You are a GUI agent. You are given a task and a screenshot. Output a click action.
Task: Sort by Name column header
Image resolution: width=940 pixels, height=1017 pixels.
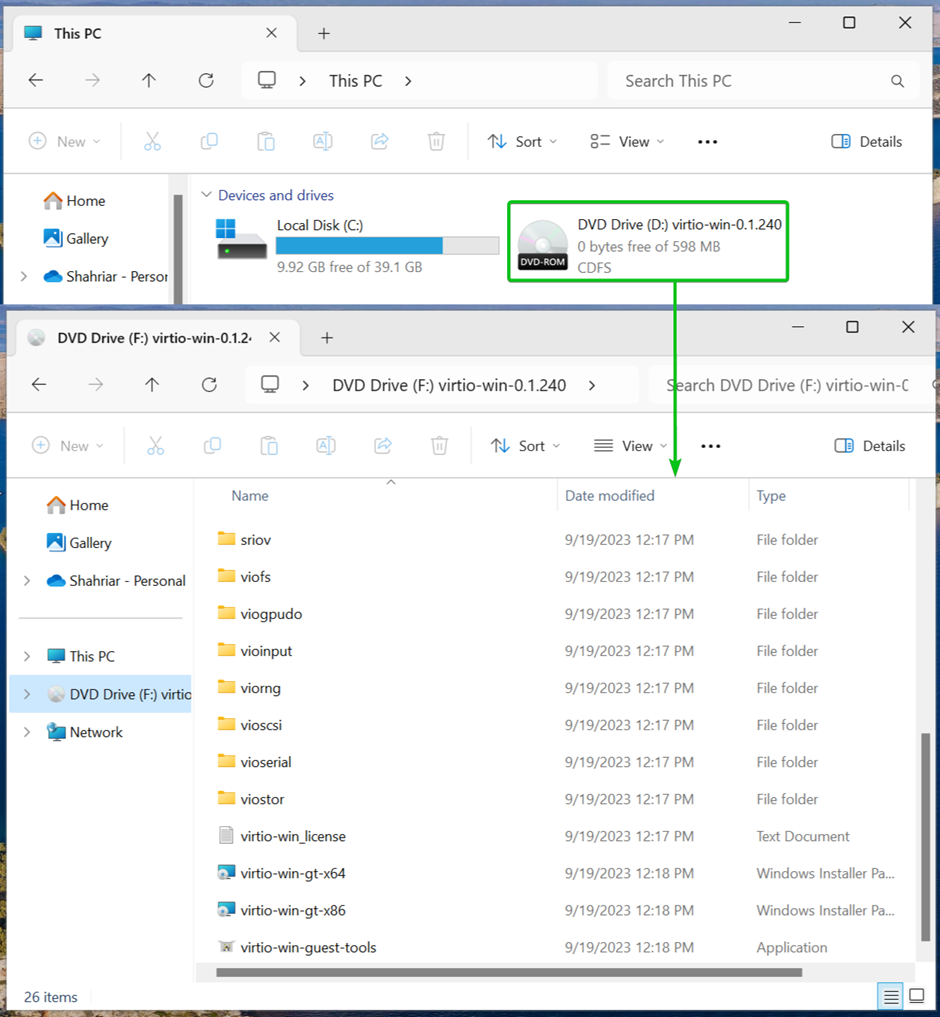250,496
